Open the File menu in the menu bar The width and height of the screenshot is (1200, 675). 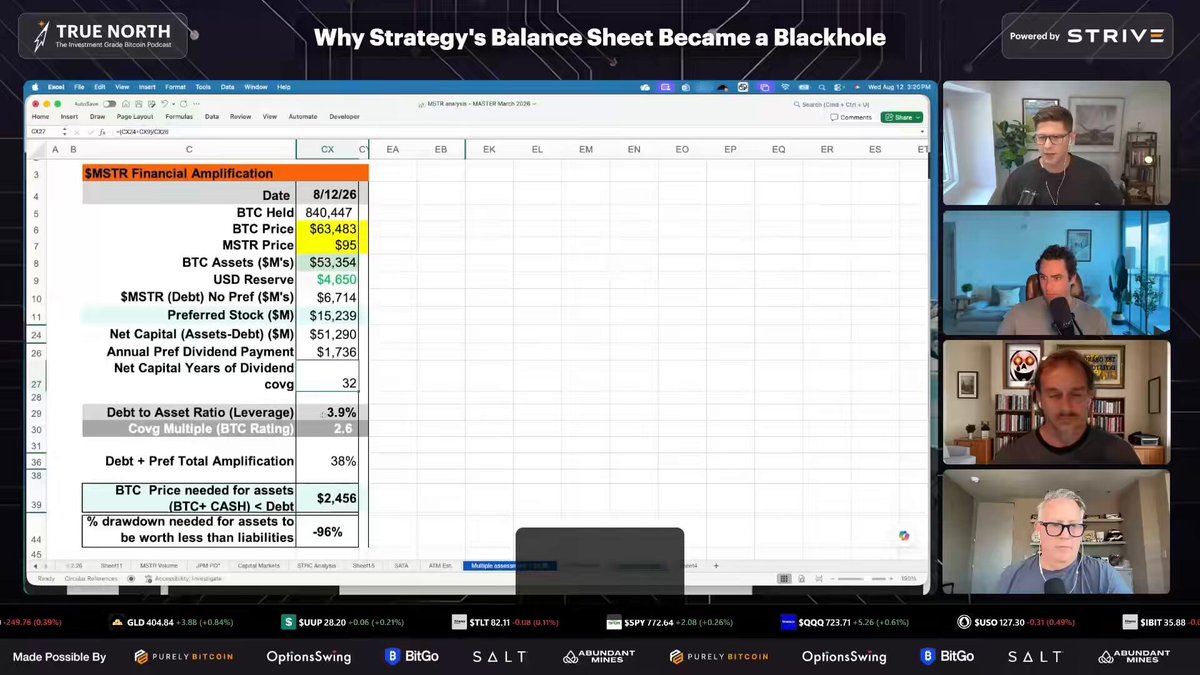coord(79,87)
